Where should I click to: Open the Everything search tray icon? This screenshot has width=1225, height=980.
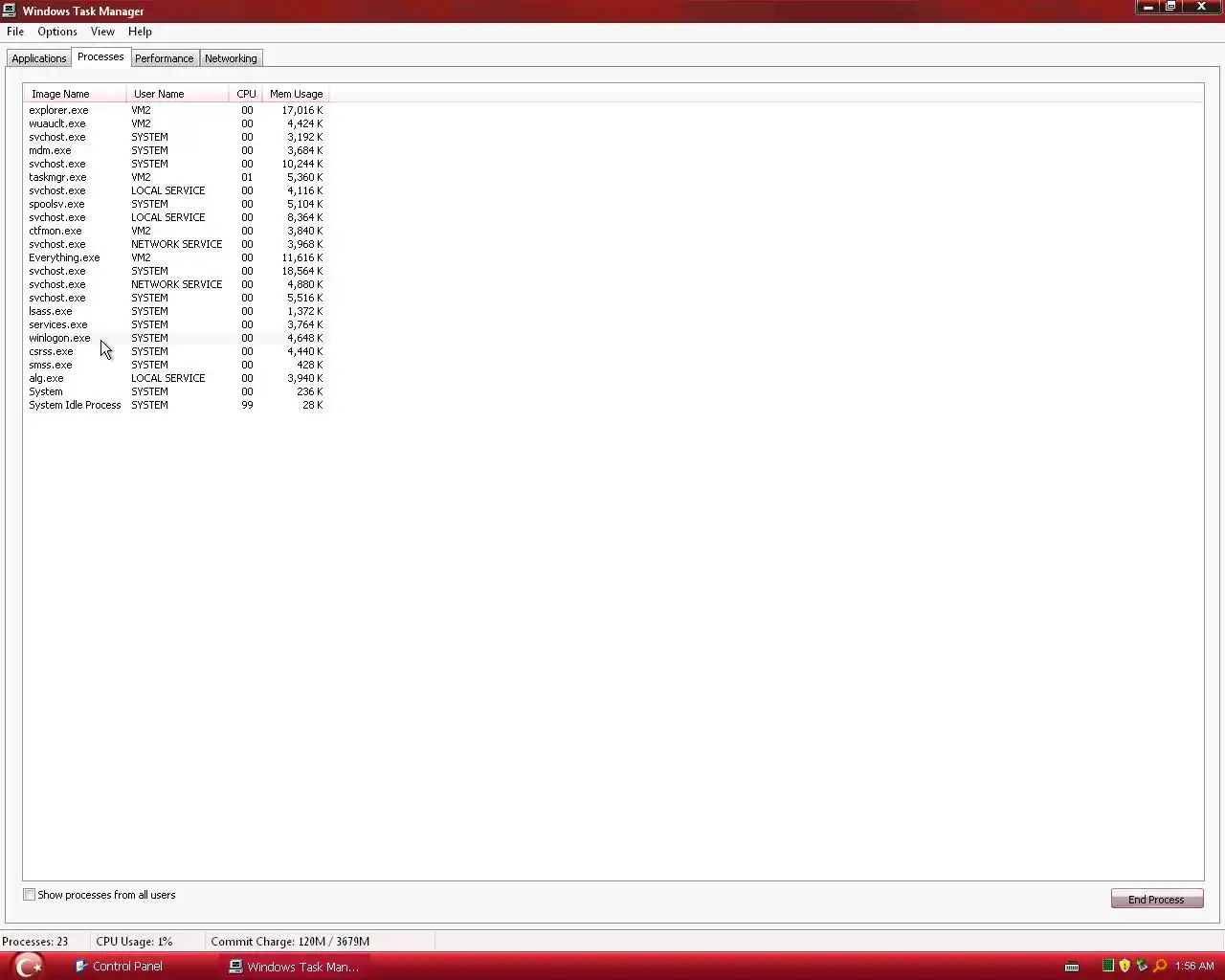[x=1160, y=966]
